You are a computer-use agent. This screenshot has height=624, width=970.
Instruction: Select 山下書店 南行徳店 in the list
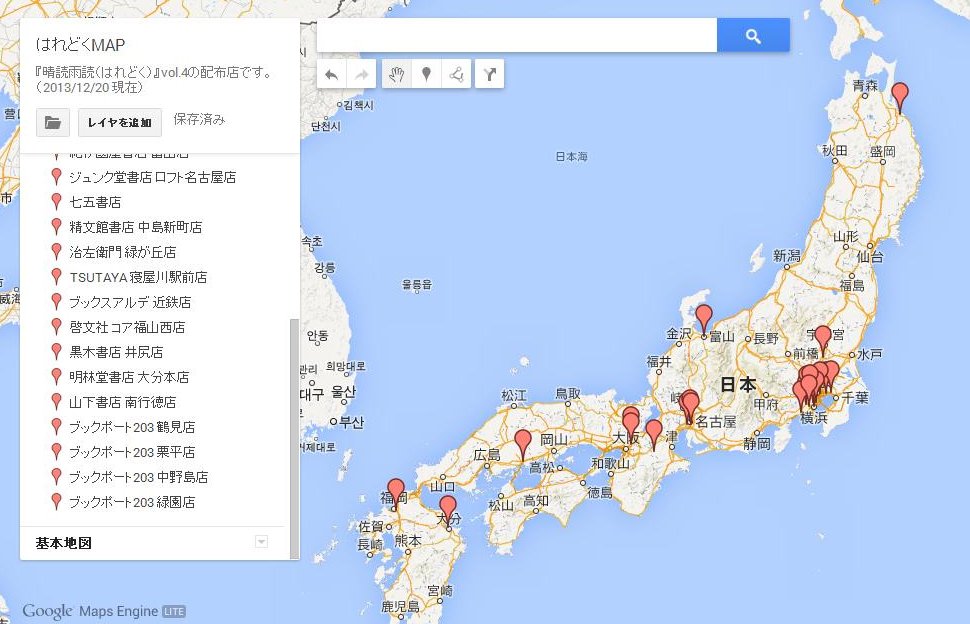pos(122,402)
